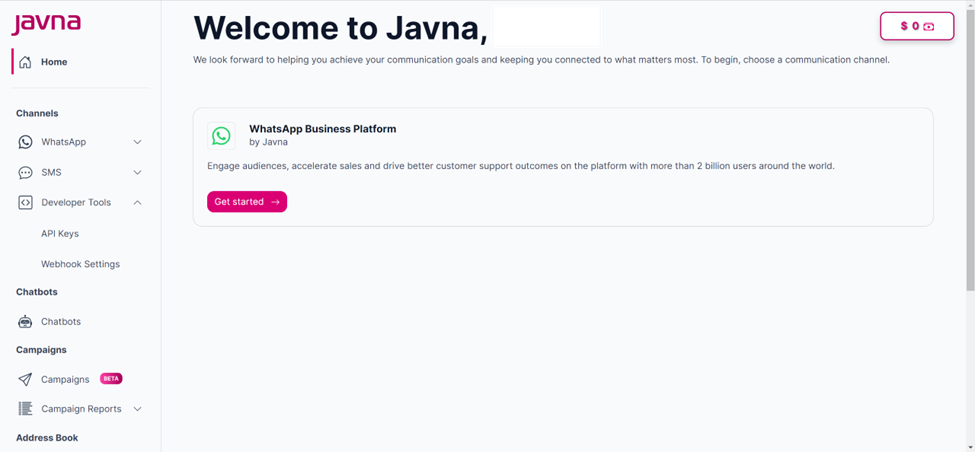Click the WhatsApp sidebar icon
Screen dimensions: 975x452
(x=25, y=142)
